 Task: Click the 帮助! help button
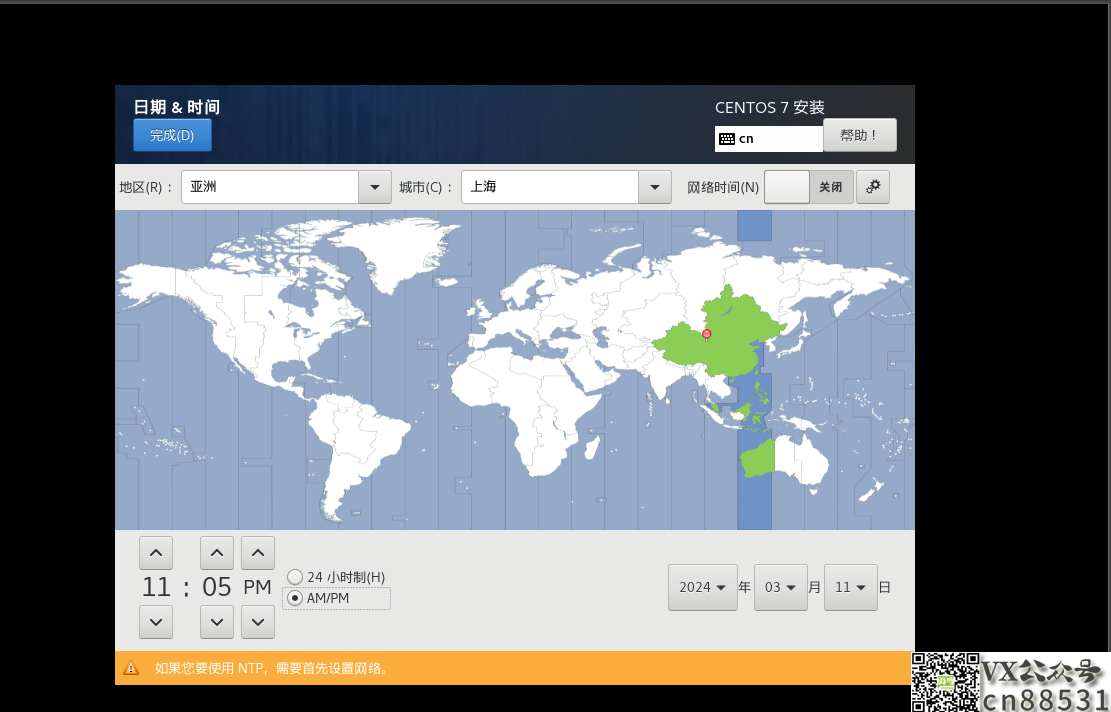click(859, 135)
